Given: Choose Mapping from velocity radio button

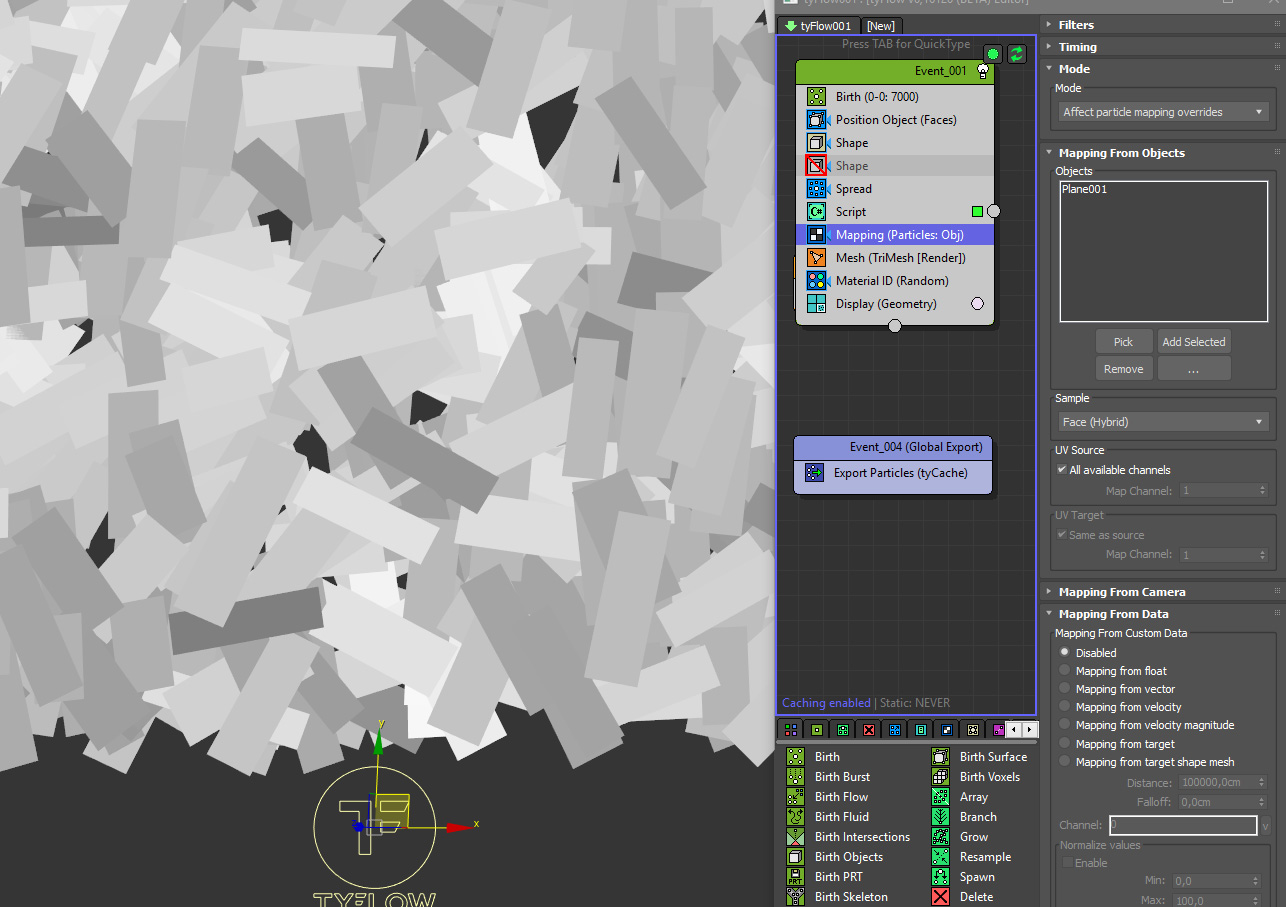Looking at the screenshot, I should (x=1065, y=707).
